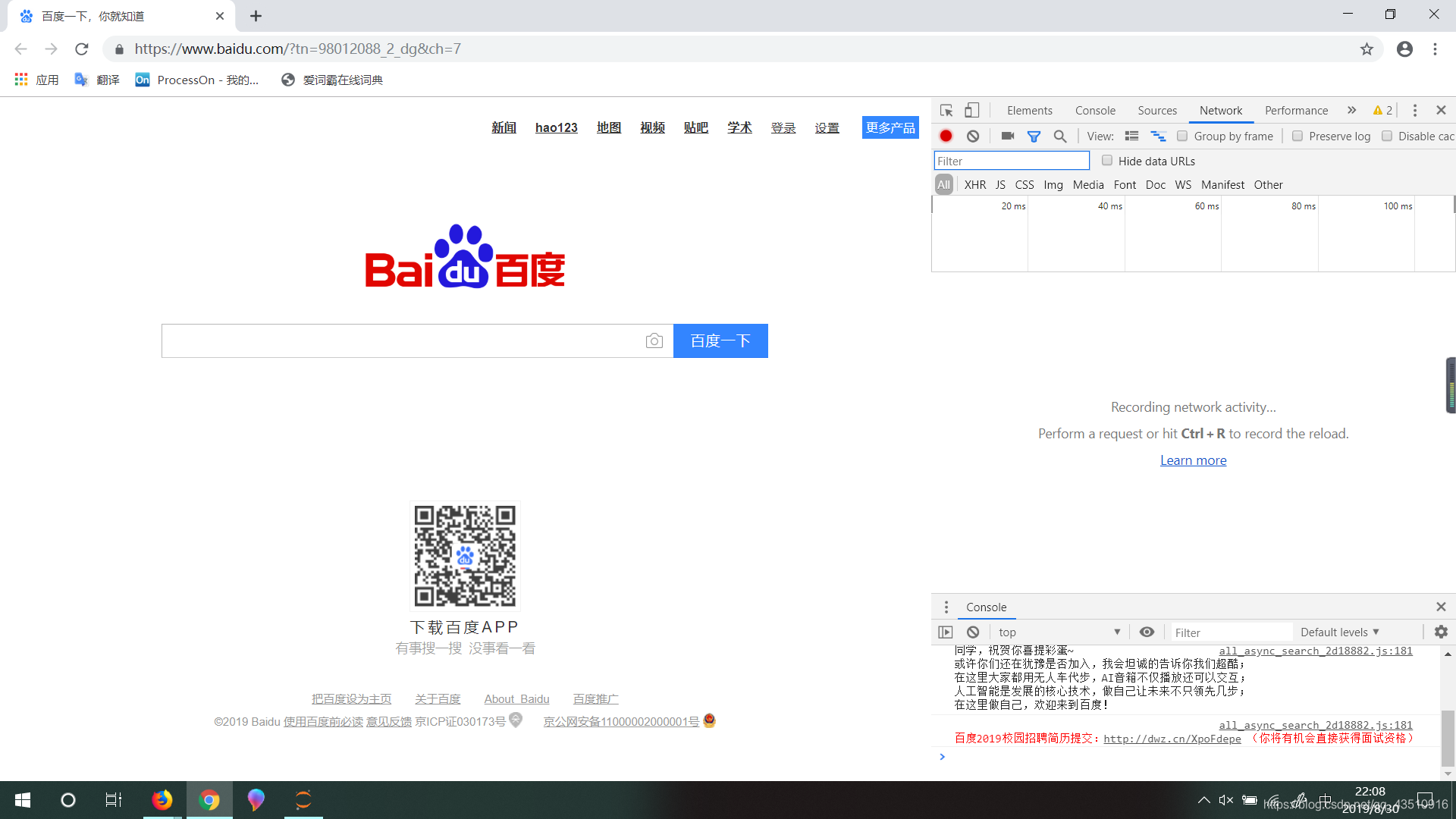Open DevTools customize three-dot menu
Viewport: 1456px width, 819px height.
click(x=1414, y=111)
